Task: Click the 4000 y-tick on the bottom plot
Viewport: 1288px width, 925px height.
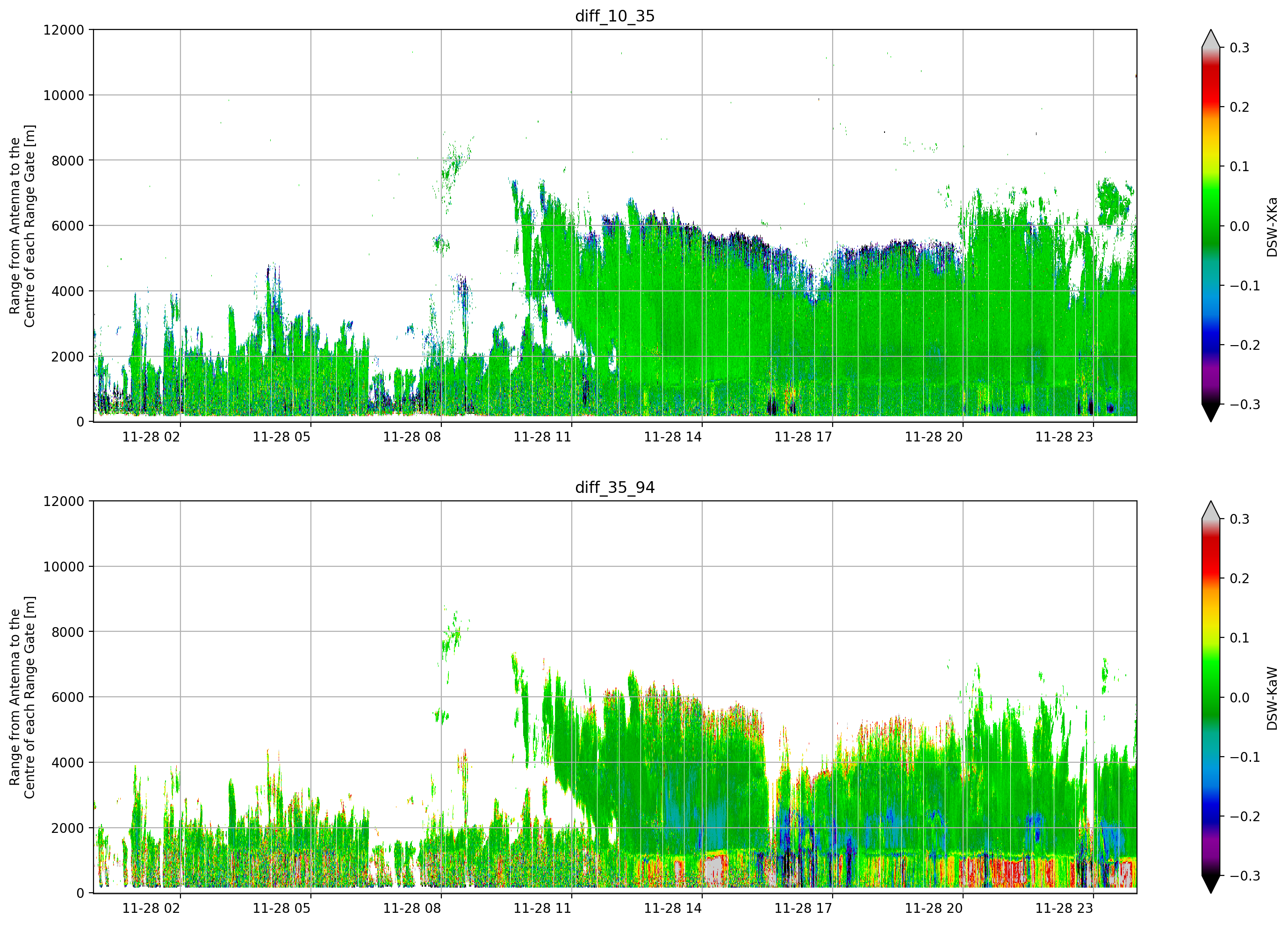Action: (68, 763)
